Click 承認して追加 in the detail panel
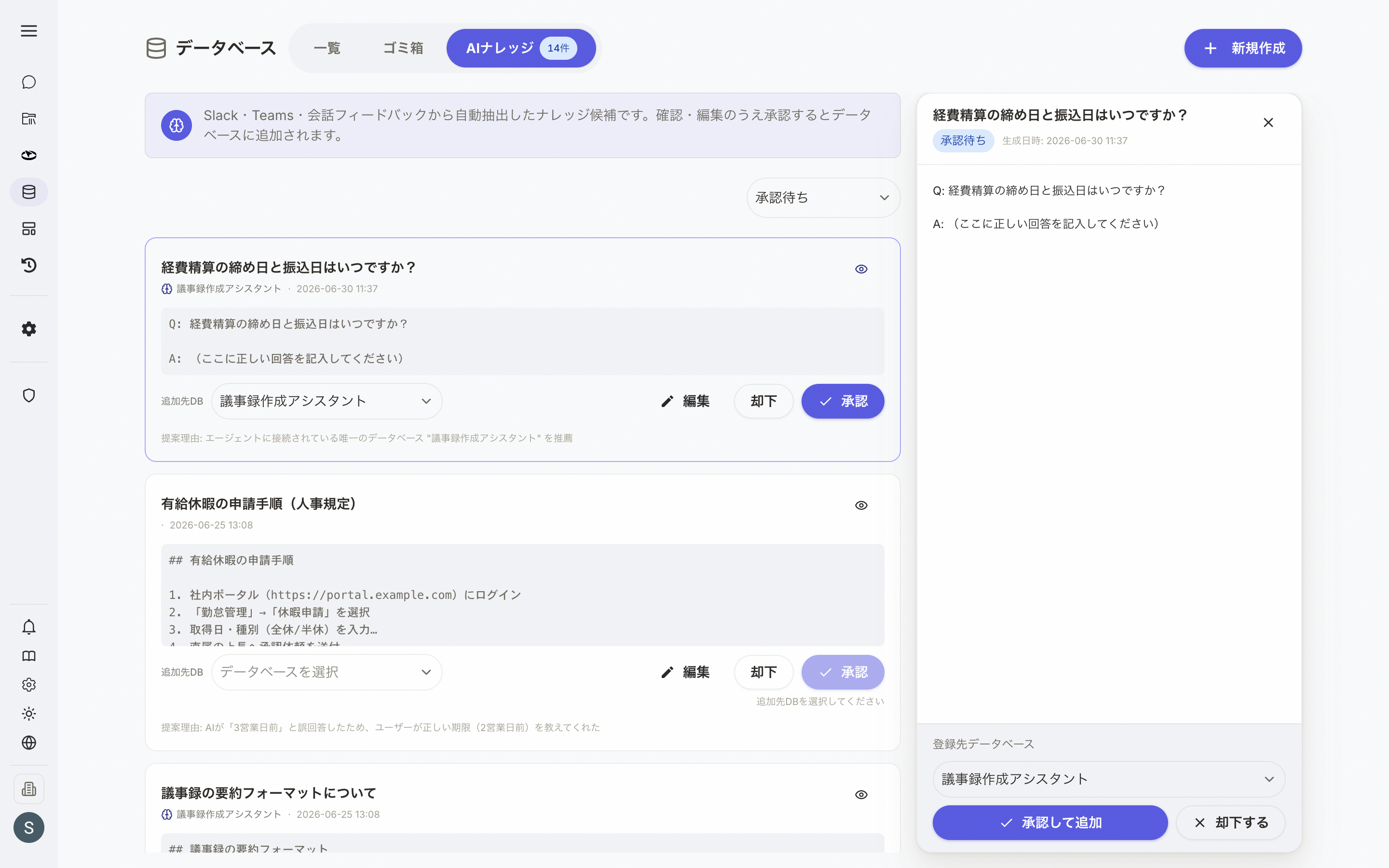Viewport: 1389px width, 868px height. [x=1050, y=823]
